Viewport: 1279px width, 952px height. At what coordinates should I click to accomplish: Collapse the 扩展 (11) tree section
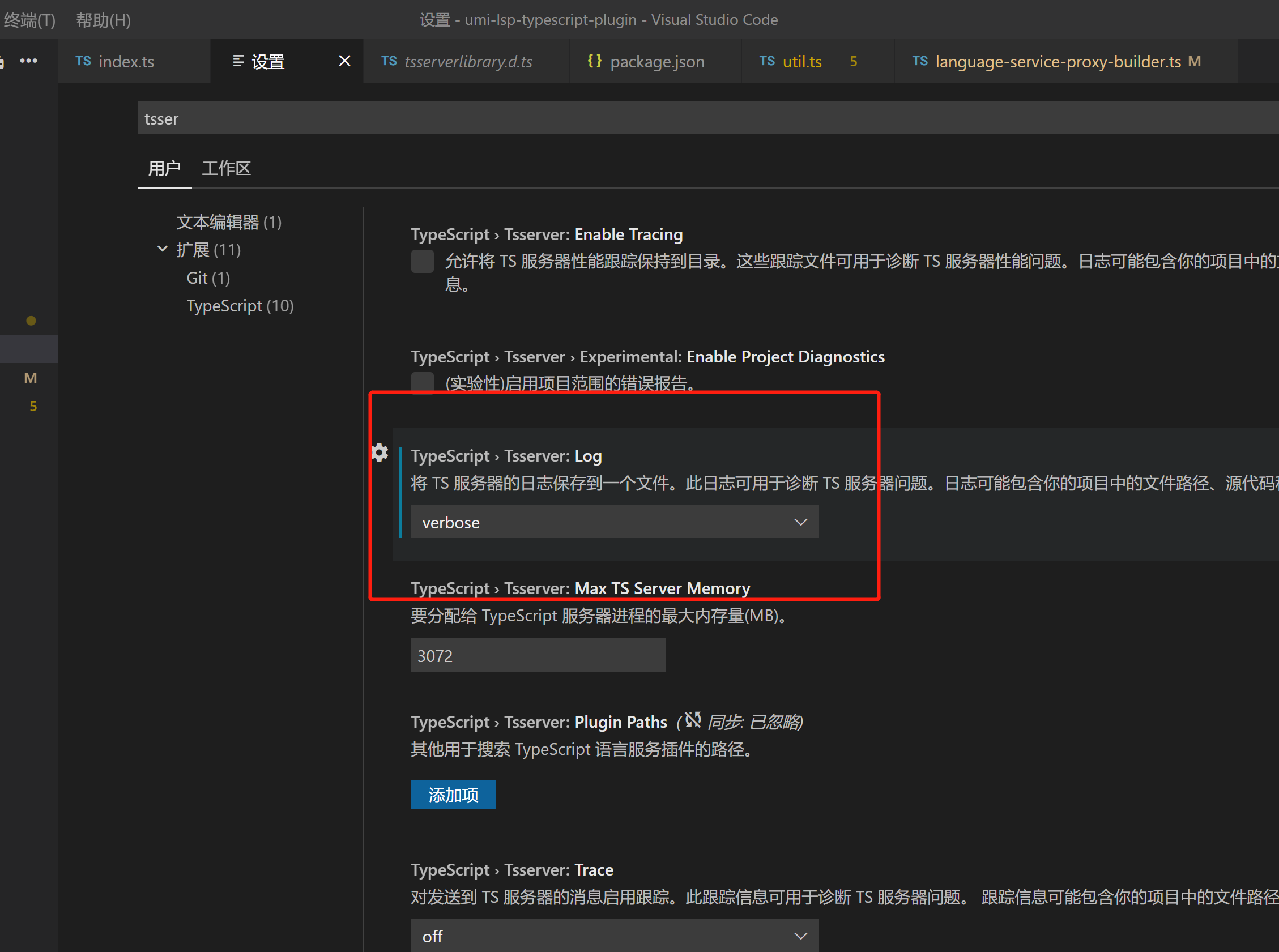163,250
